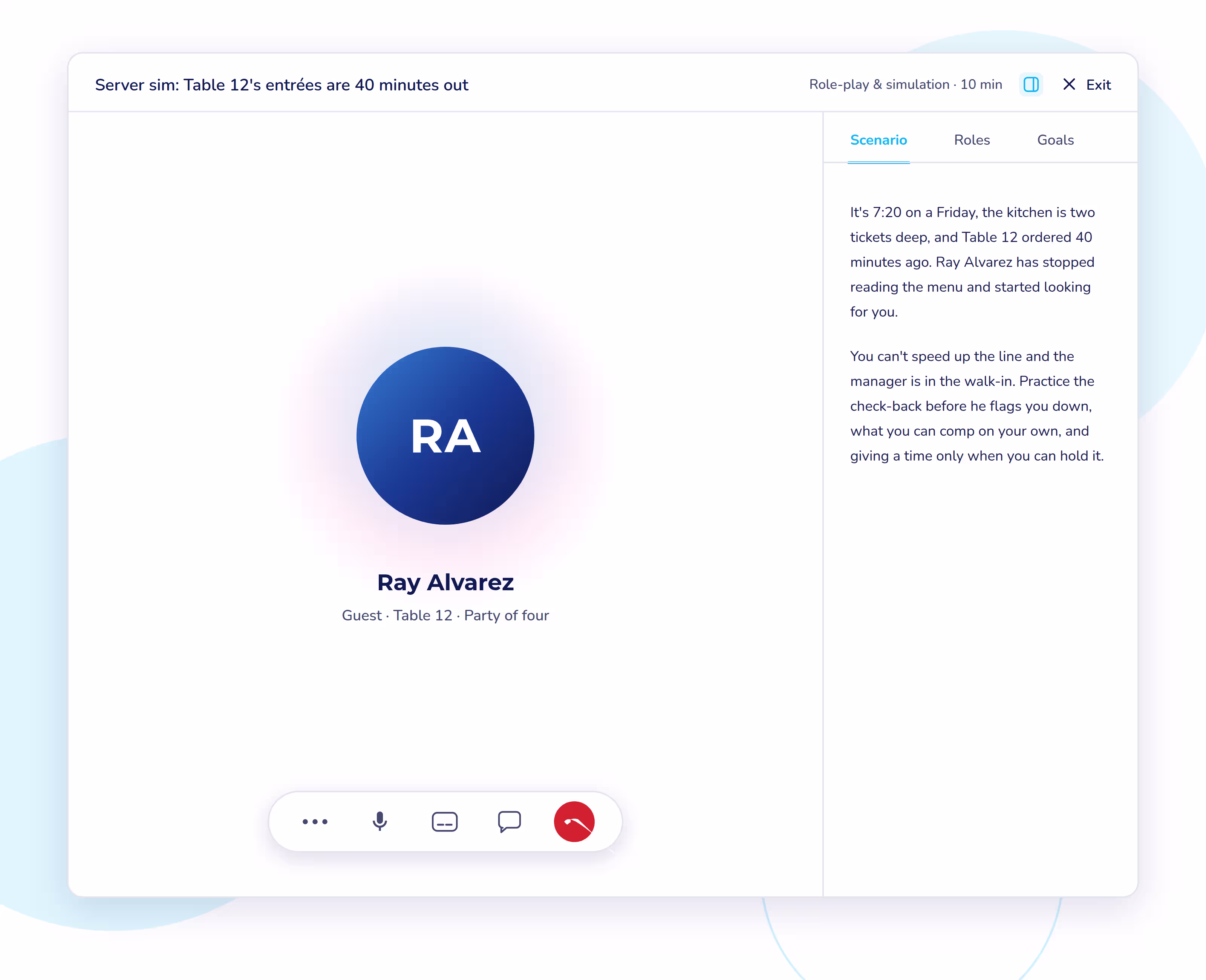
Task: Switch to the Roles tab
Action: point(972,140)
